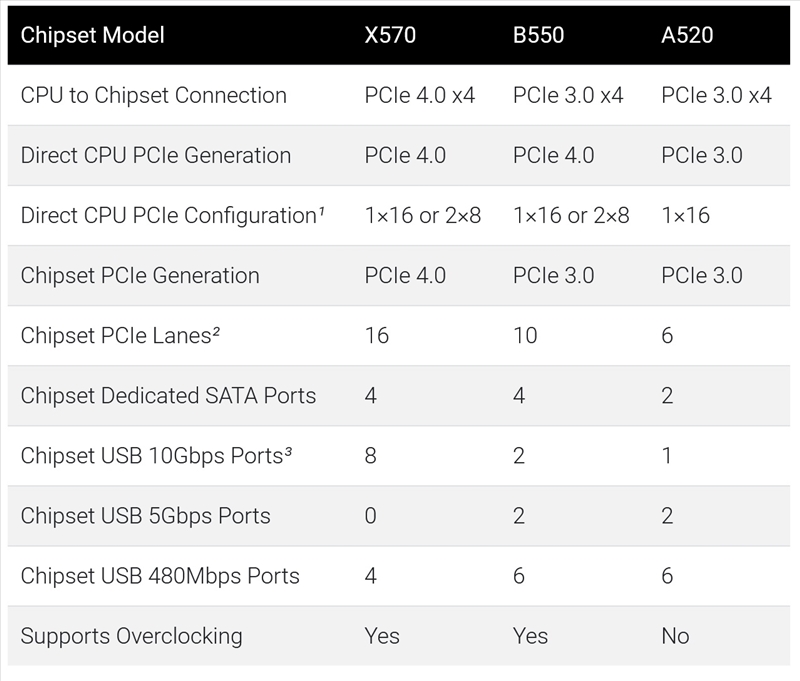Click the A520 overclocking value "No"
Image resolution: width=800 pixels, height=681 pixels.
675,636
